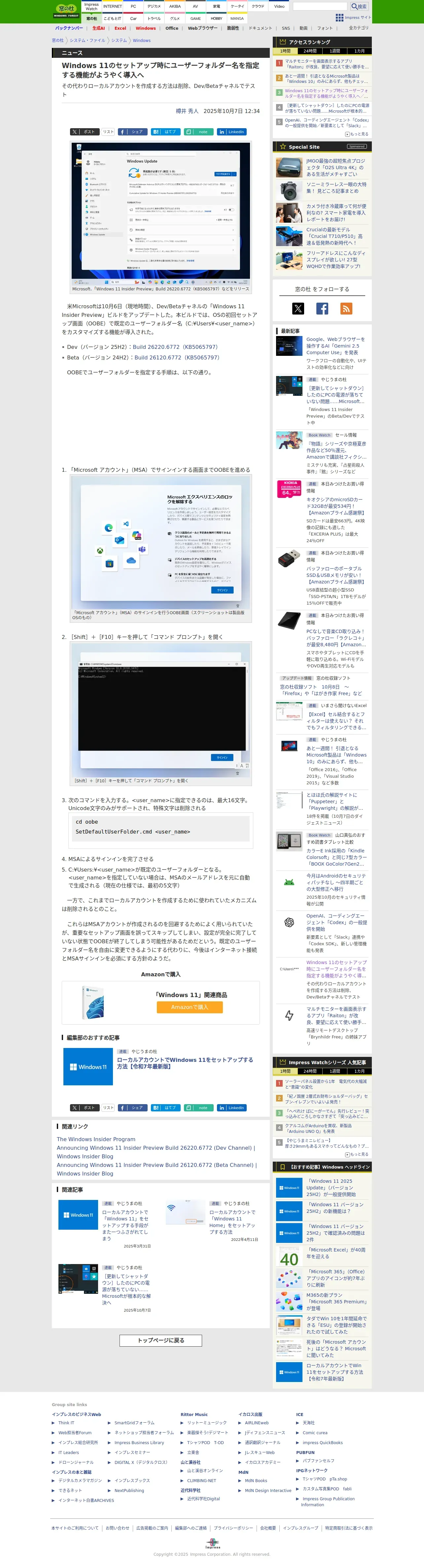
Task: Click the トップページに戻る button
Action: 160,1340
